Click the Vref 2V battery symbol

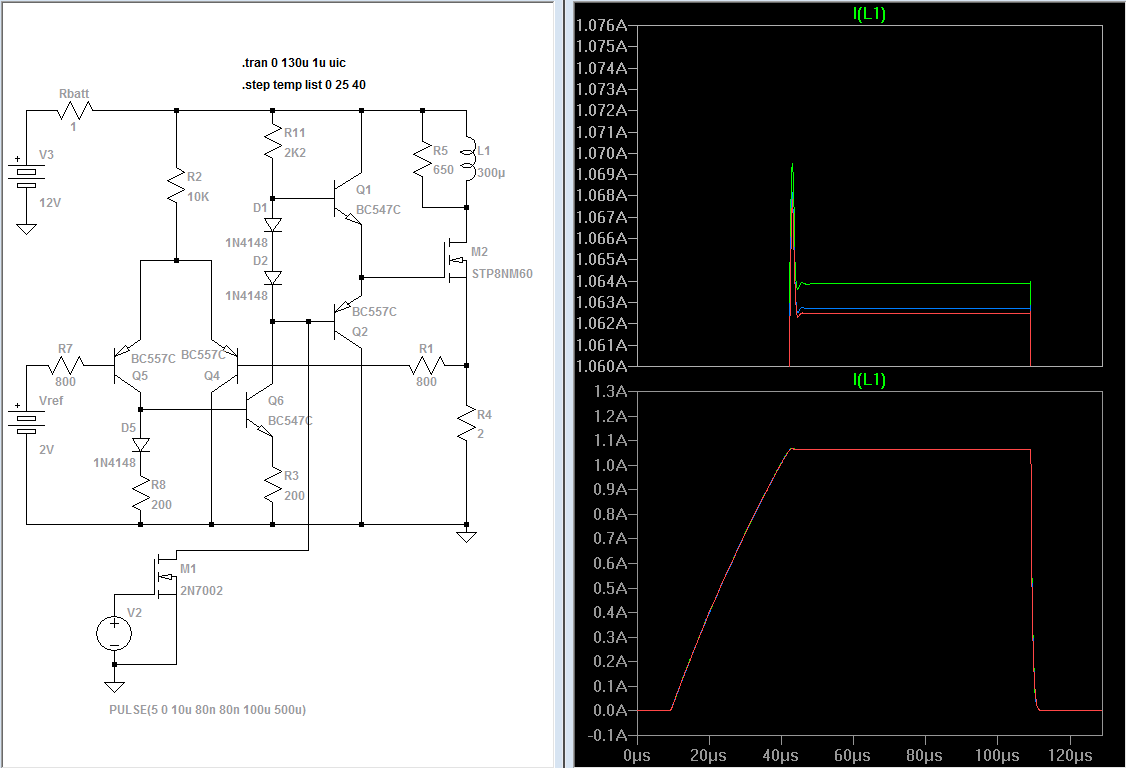click(x=27, y=420)
